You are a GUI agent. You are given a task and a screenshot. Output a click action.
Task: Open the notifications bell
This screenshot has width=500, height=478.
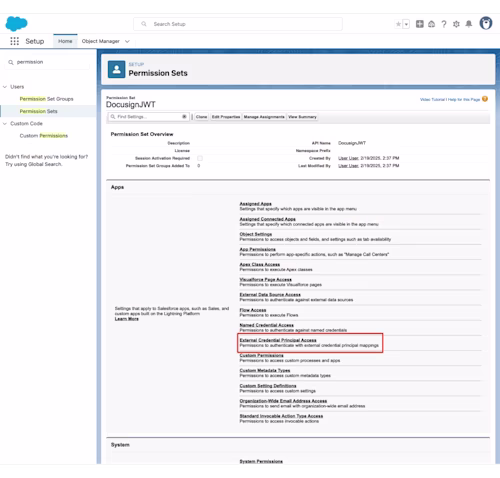(x=469, y=24)
